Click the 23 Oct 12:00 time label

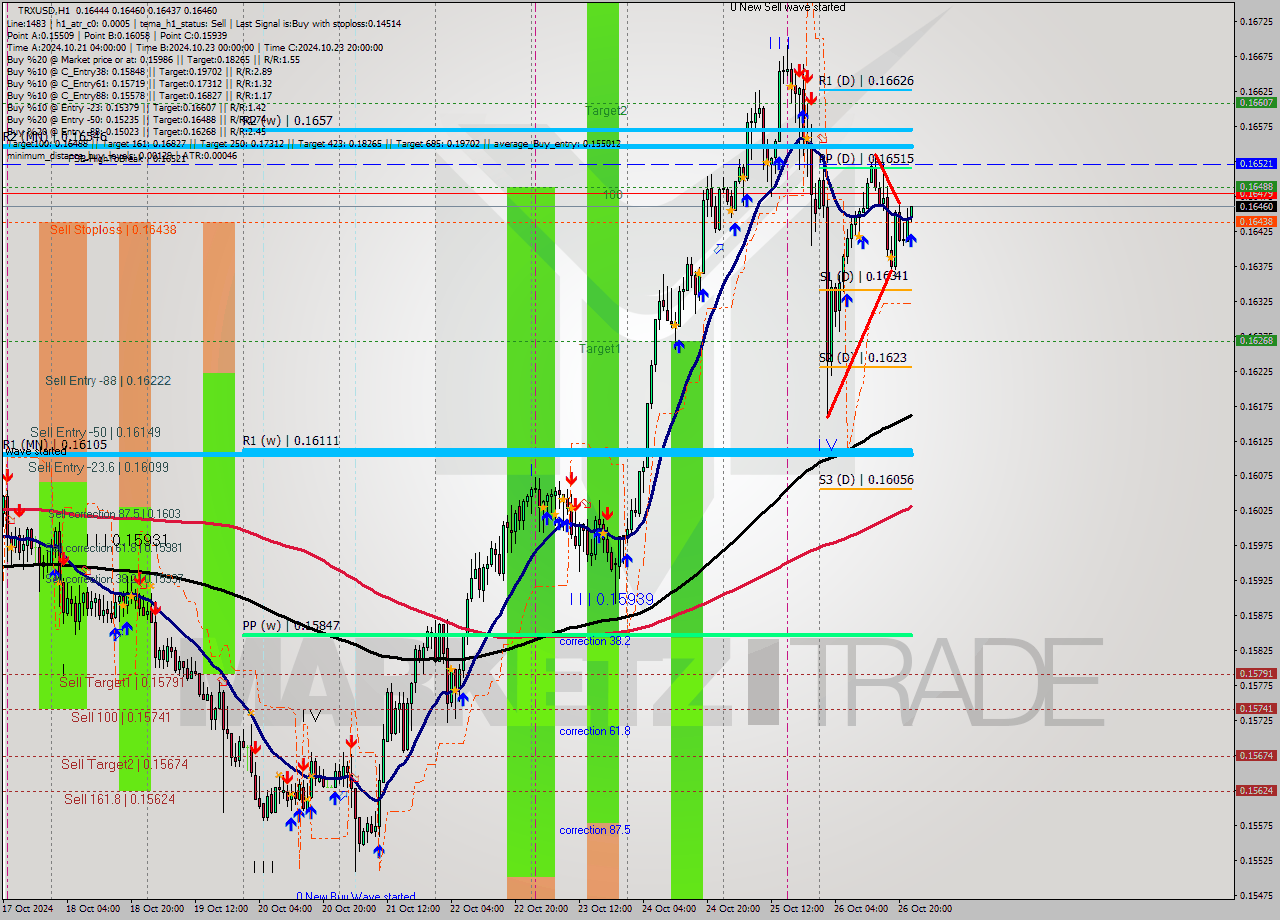pos(603,909)
